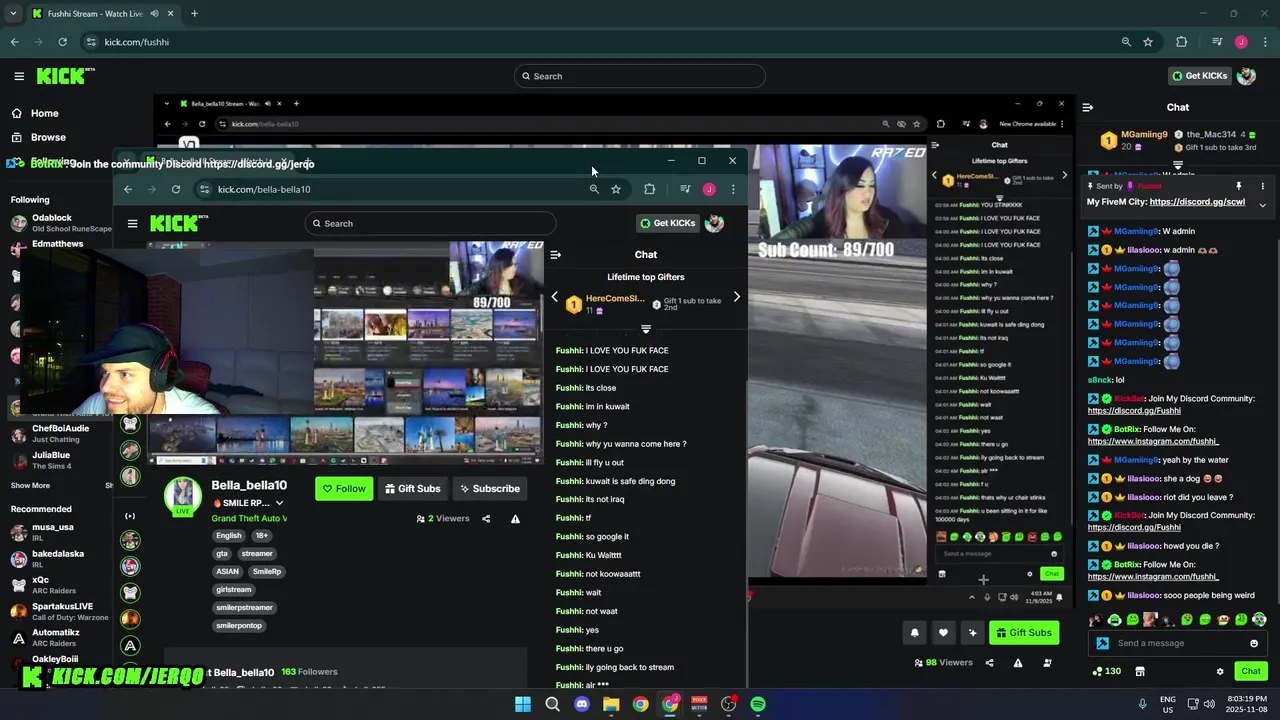Open Odablock channel in Following list
This screenshot has width=1280, height=720.
point(60,222)
